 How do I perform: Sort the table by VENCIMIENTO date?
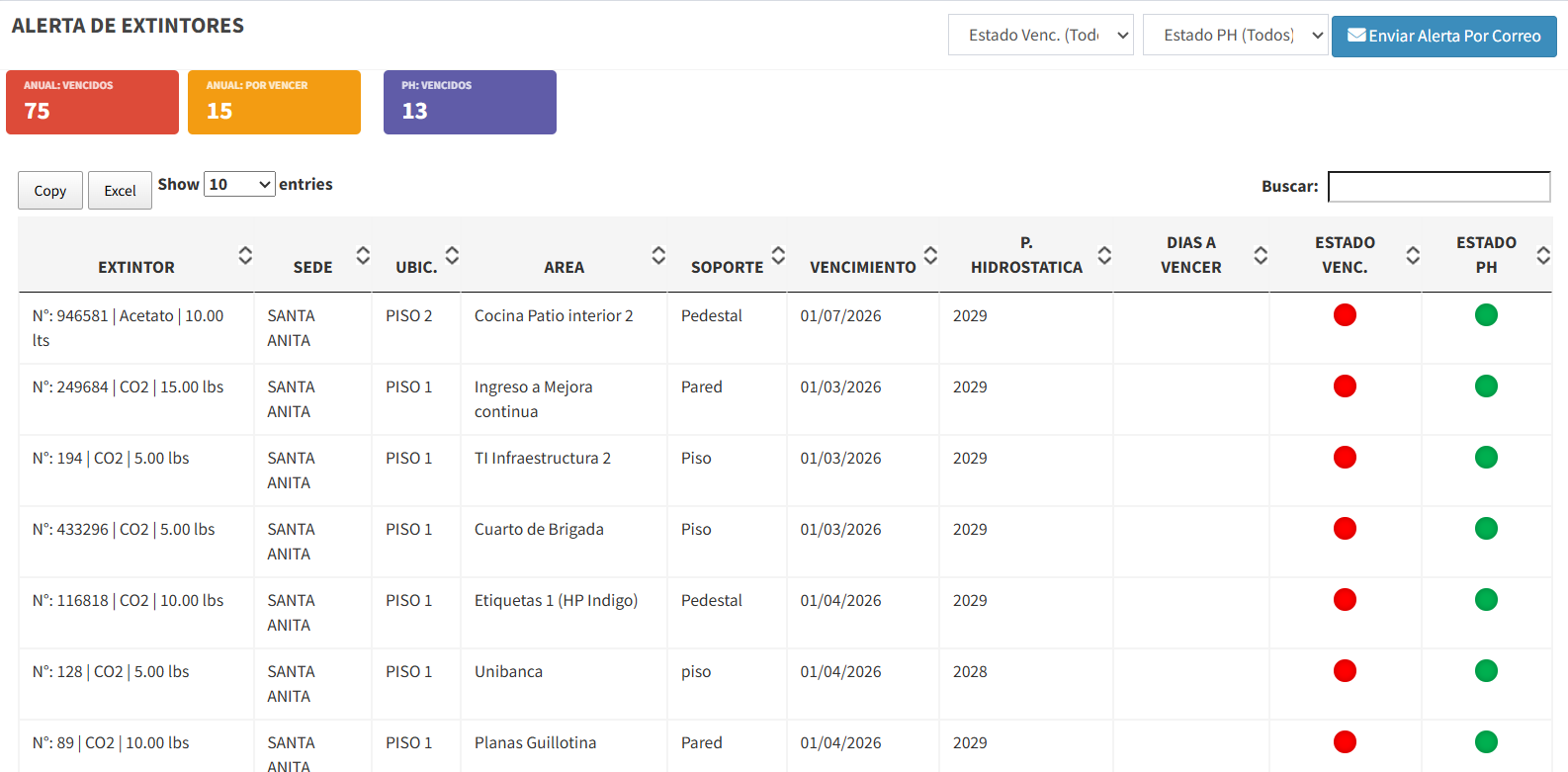coord(863,255)
